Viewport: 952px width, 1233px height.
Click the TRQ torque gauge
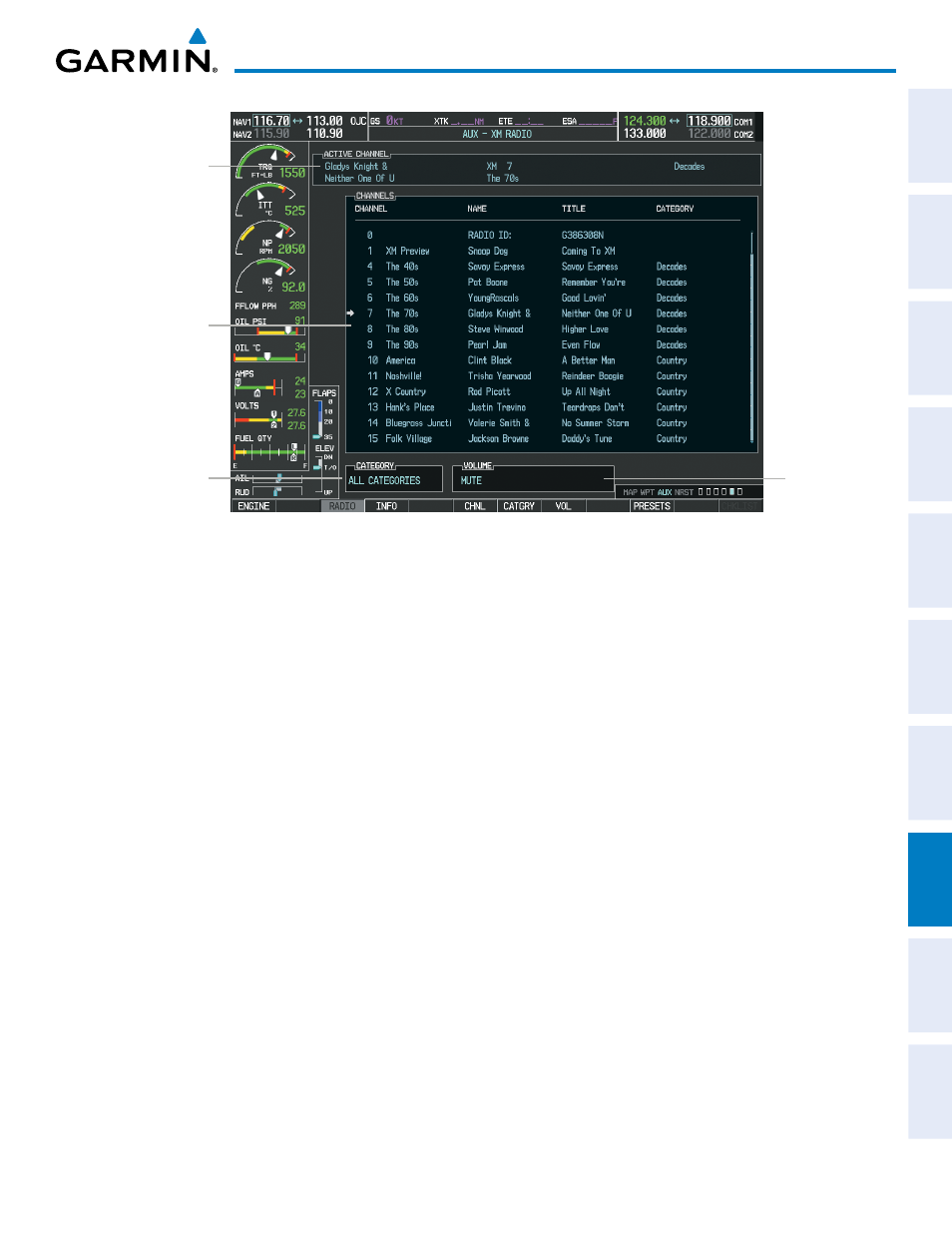pos(270,163)
